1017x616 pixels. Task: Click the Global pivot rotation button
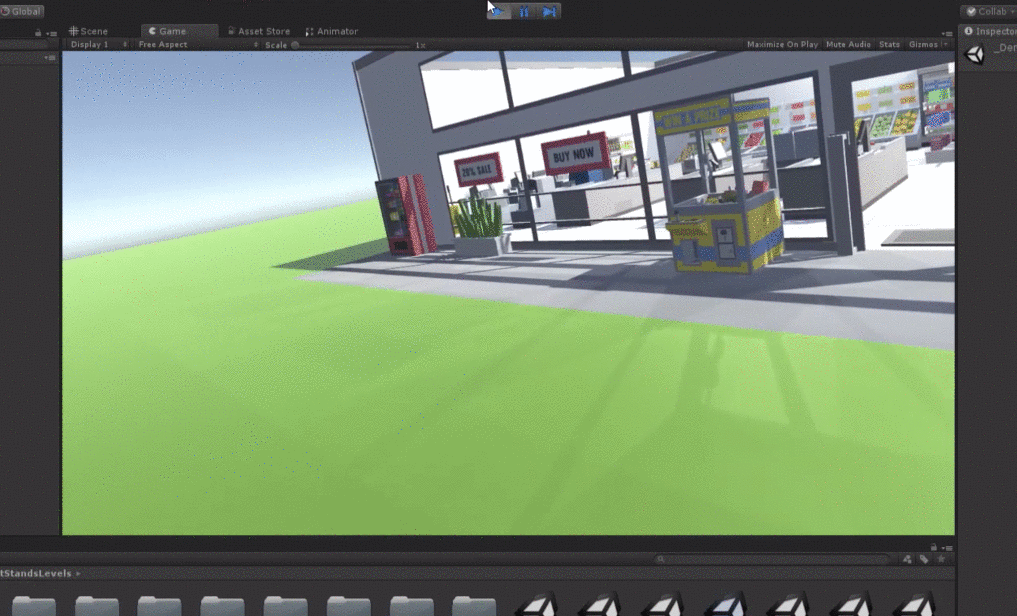coord(22,11)
